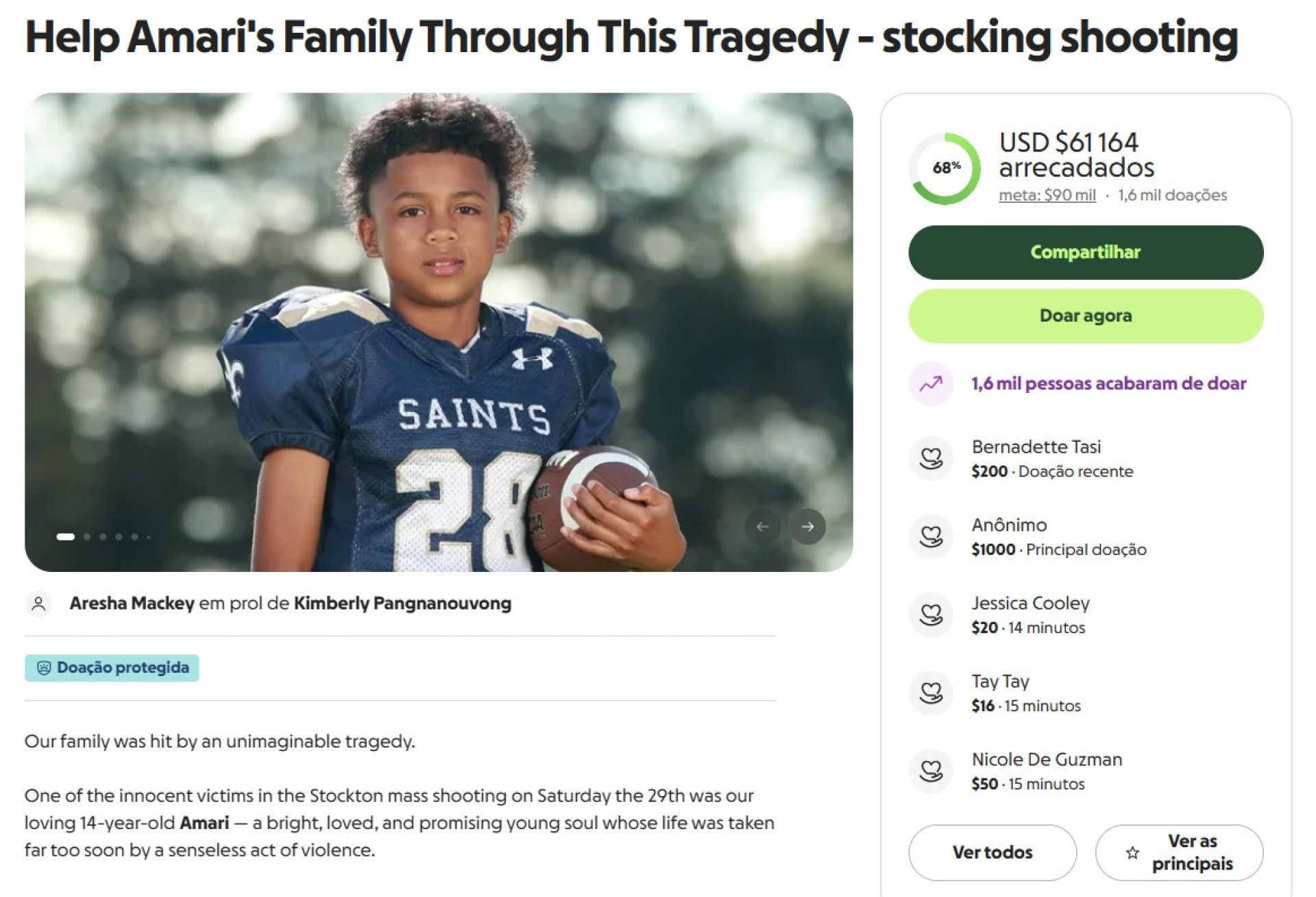Click the heart icon beside Nicole De Guzman
The width and height of the screenshot is (1316, 897).
pos(931,771)
